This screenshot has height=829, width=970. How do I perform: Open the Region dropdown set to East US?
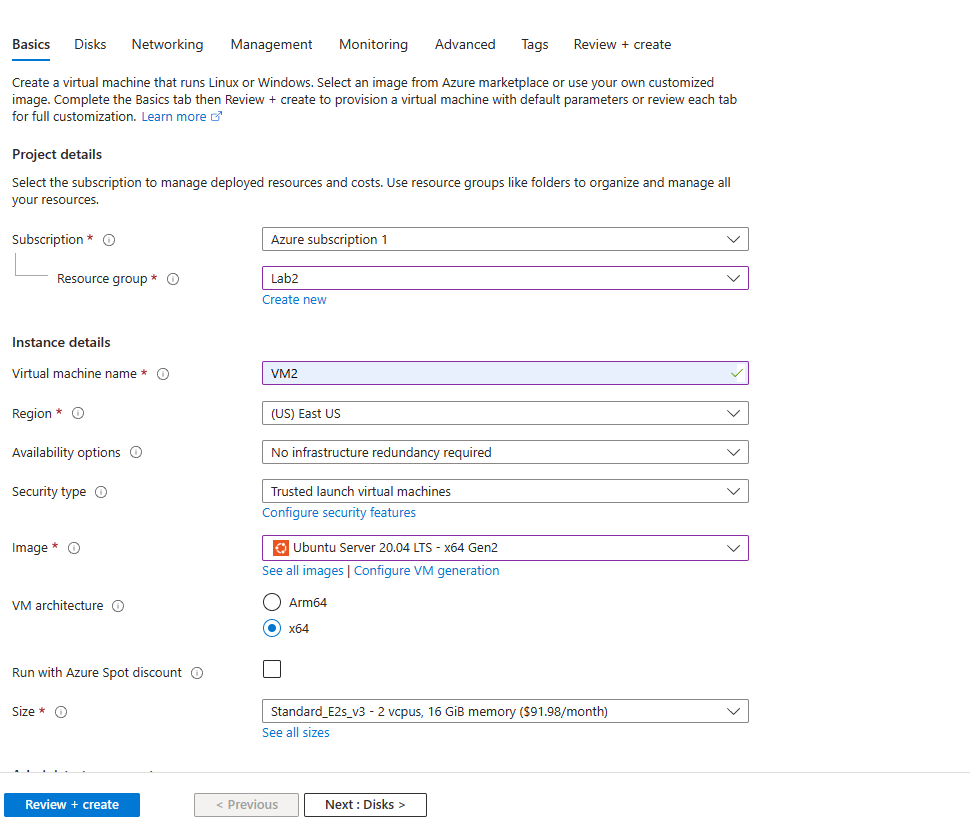[x=505, y=413]
